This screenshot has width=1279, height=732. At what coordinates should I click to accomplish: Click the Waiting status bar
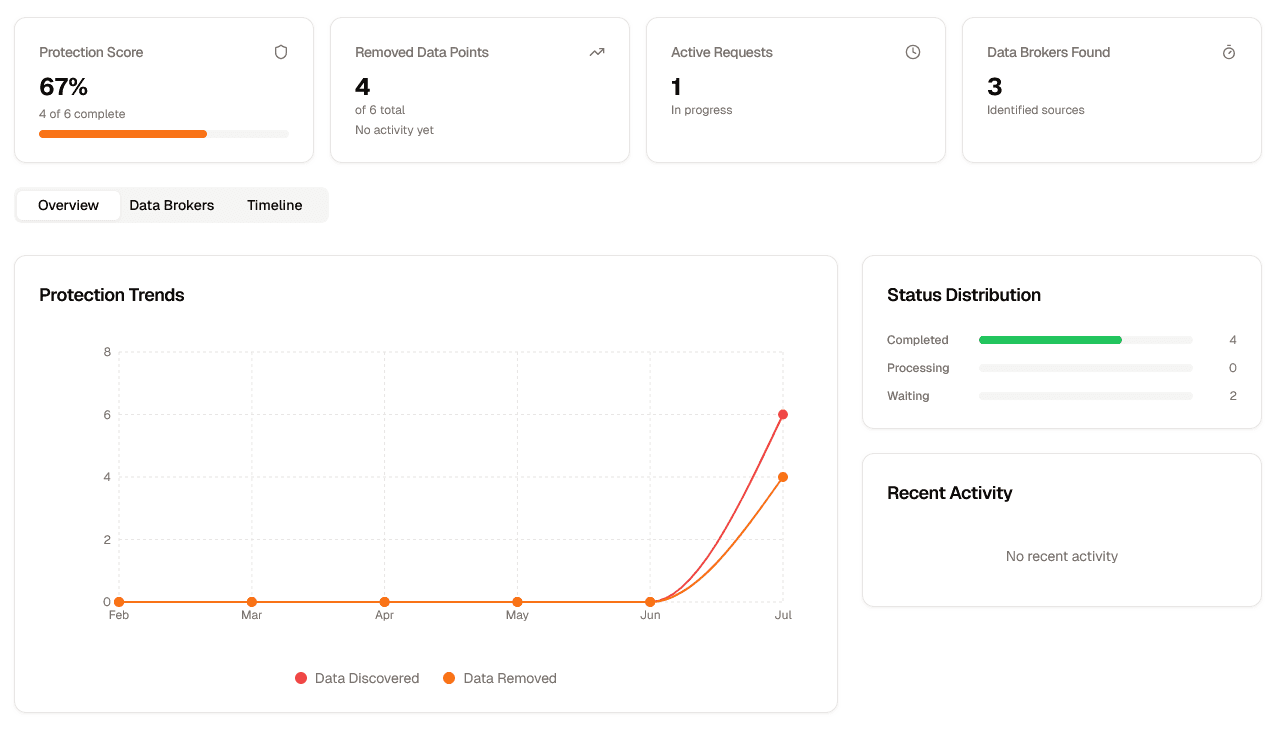(x=1086, y=396)
